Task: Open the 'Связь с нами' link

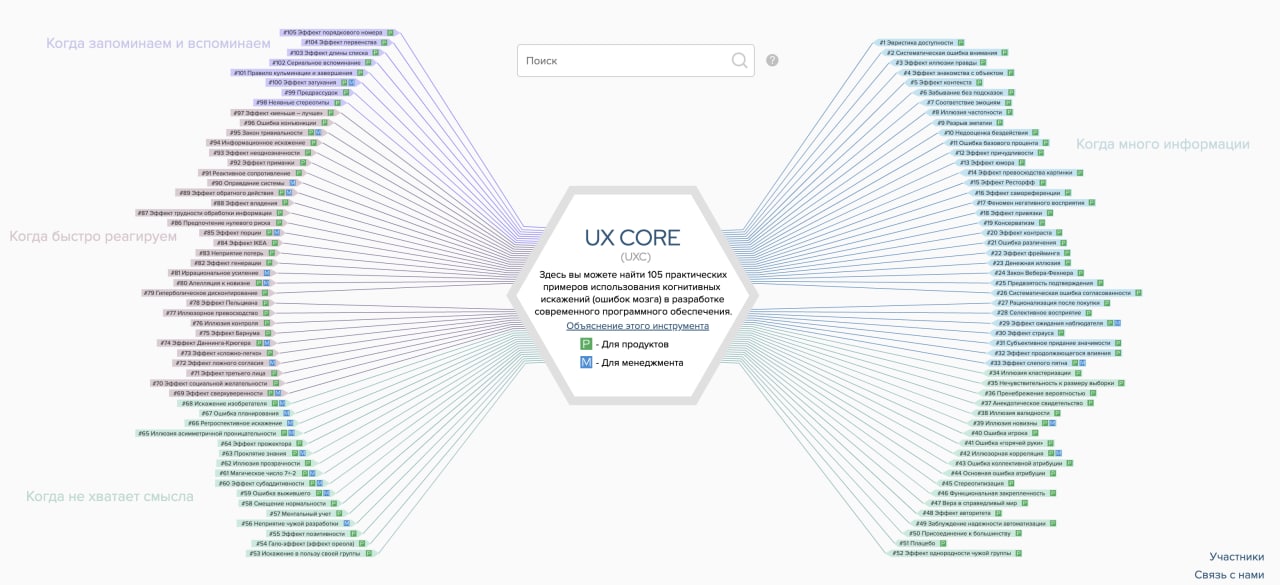Action: point(1228,574)
